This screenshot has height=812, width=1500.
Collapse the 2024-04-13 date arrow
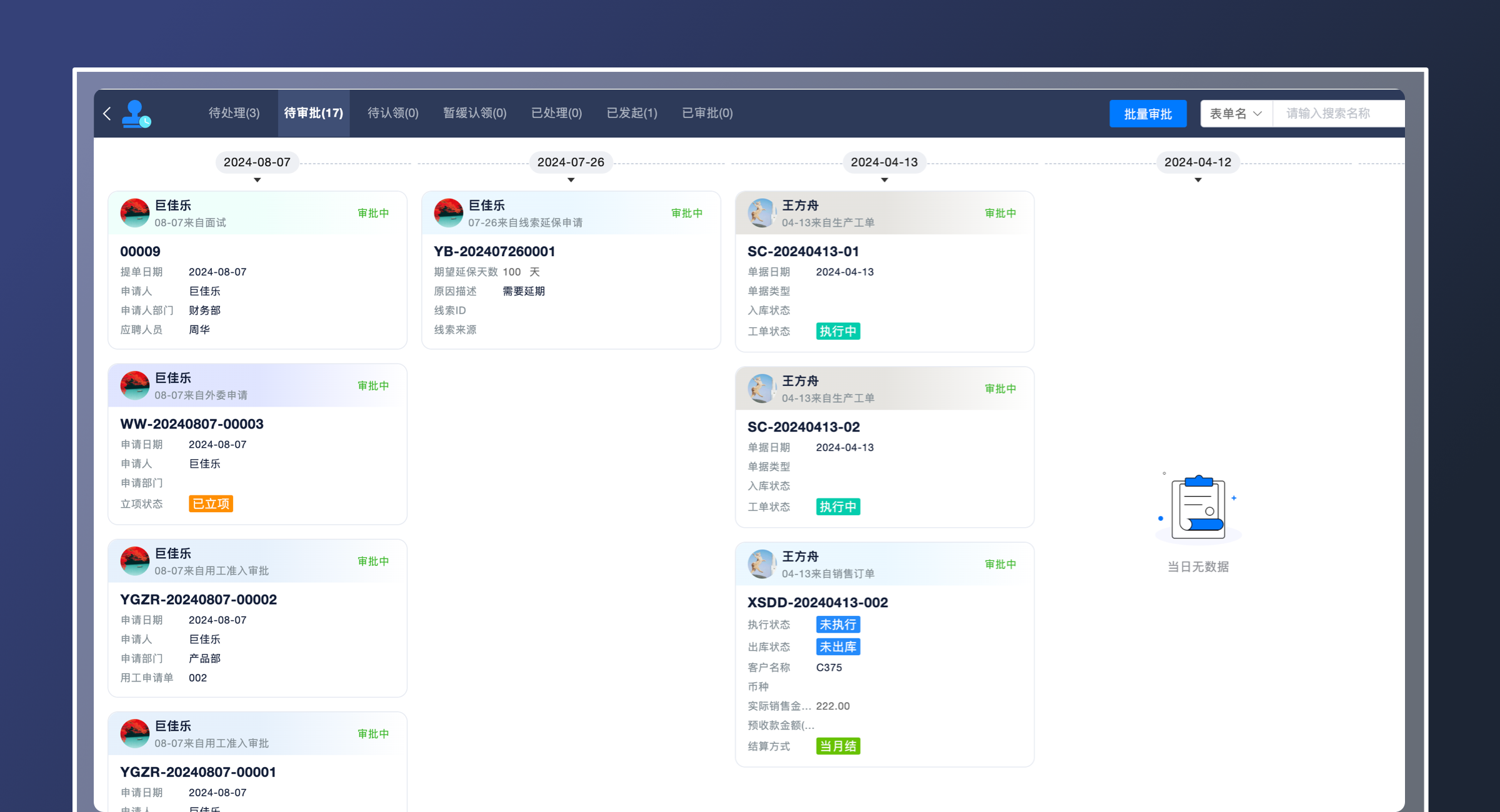(884, 180)
